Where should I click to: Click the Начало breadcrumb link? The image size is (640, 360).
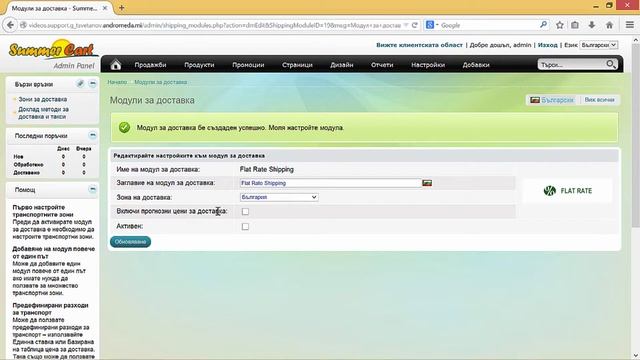[117, 82]
